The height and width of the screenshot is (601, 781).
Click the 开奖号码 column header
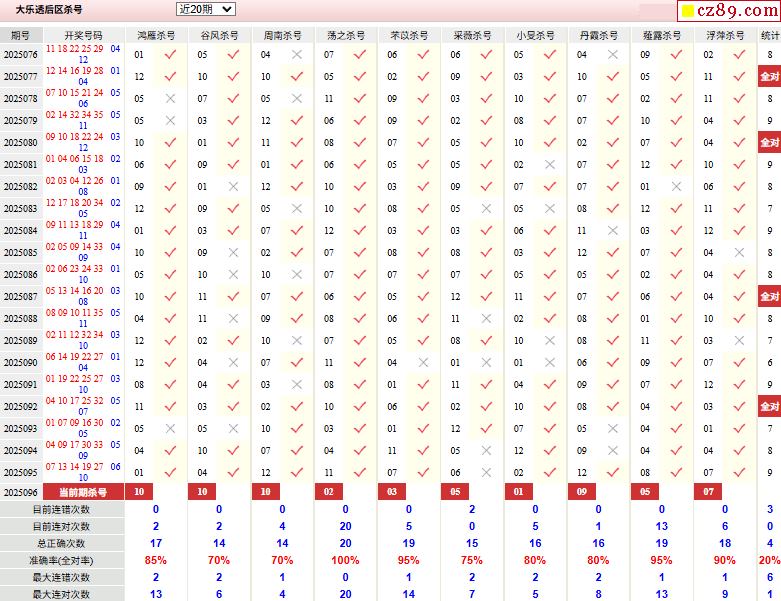pos(83,35)
